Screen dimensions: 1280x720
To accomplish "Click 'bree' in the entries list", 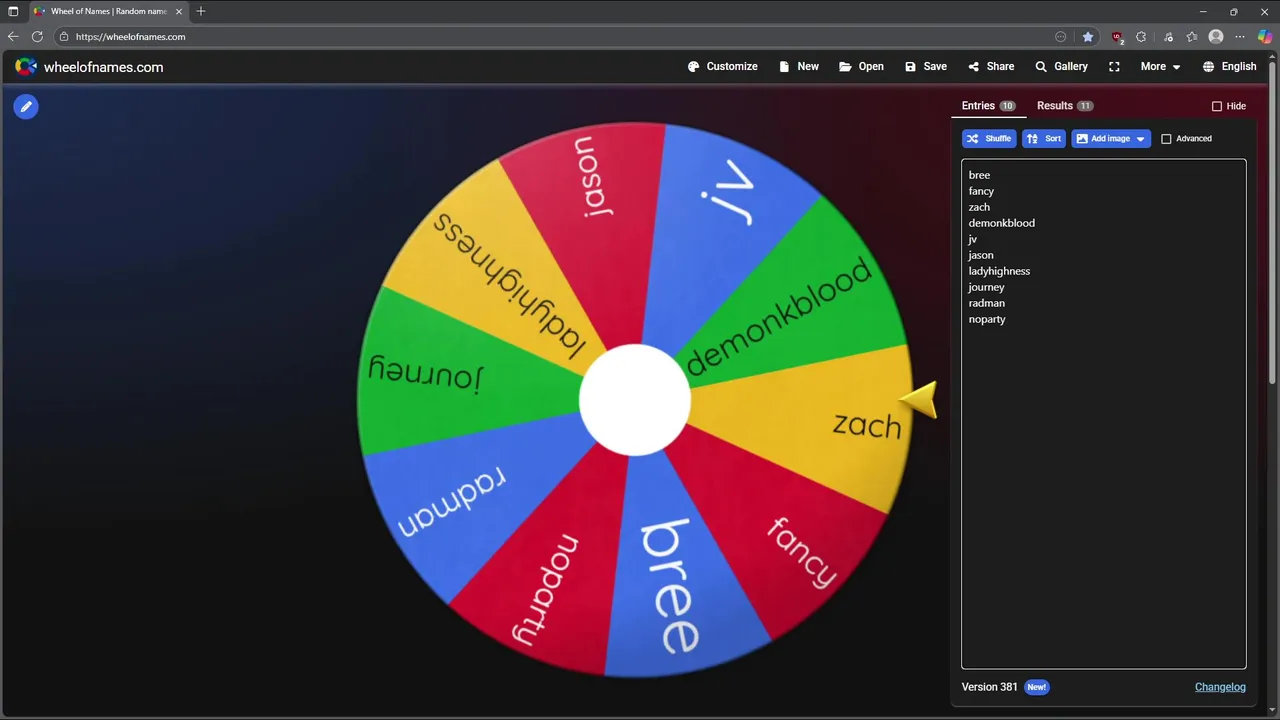I will [x=979, y=175].
